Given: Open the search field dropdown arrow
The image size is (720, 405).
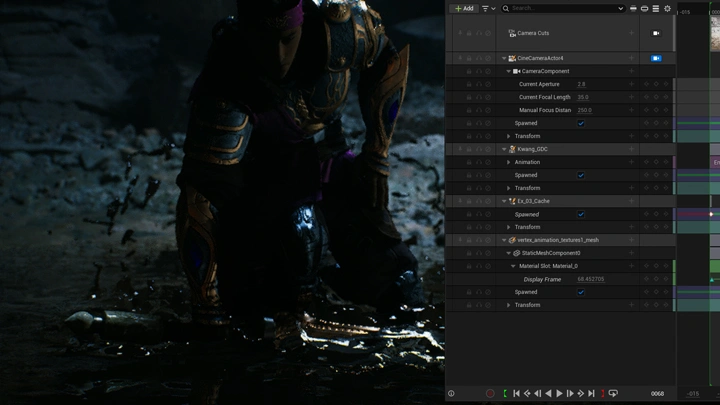Looking at the screenshot, I should coord(620,8).
